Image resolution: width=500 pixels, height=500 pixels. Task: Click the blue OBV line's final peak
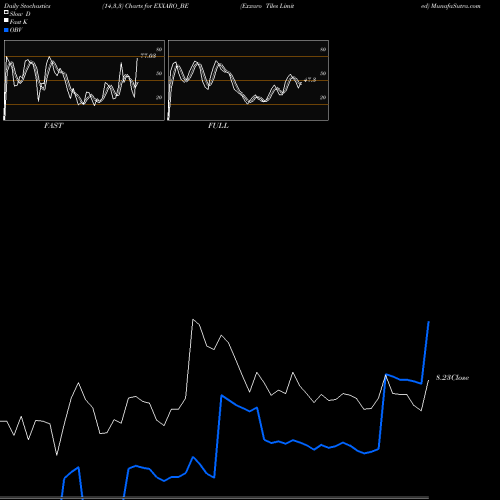coord(429,322)
